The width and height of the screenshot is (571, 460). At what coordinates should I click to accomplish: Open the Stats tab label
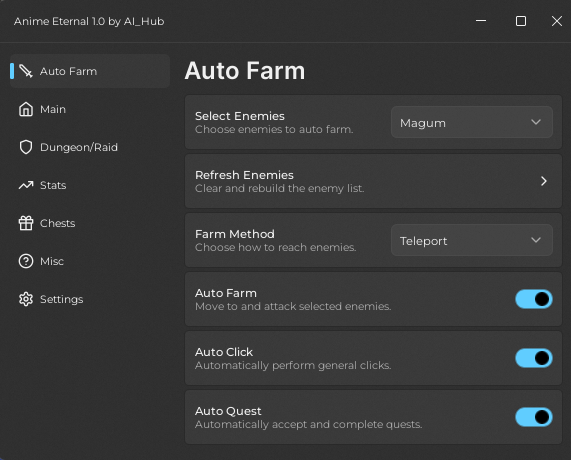pyautogui.click(x=53, y=185)
